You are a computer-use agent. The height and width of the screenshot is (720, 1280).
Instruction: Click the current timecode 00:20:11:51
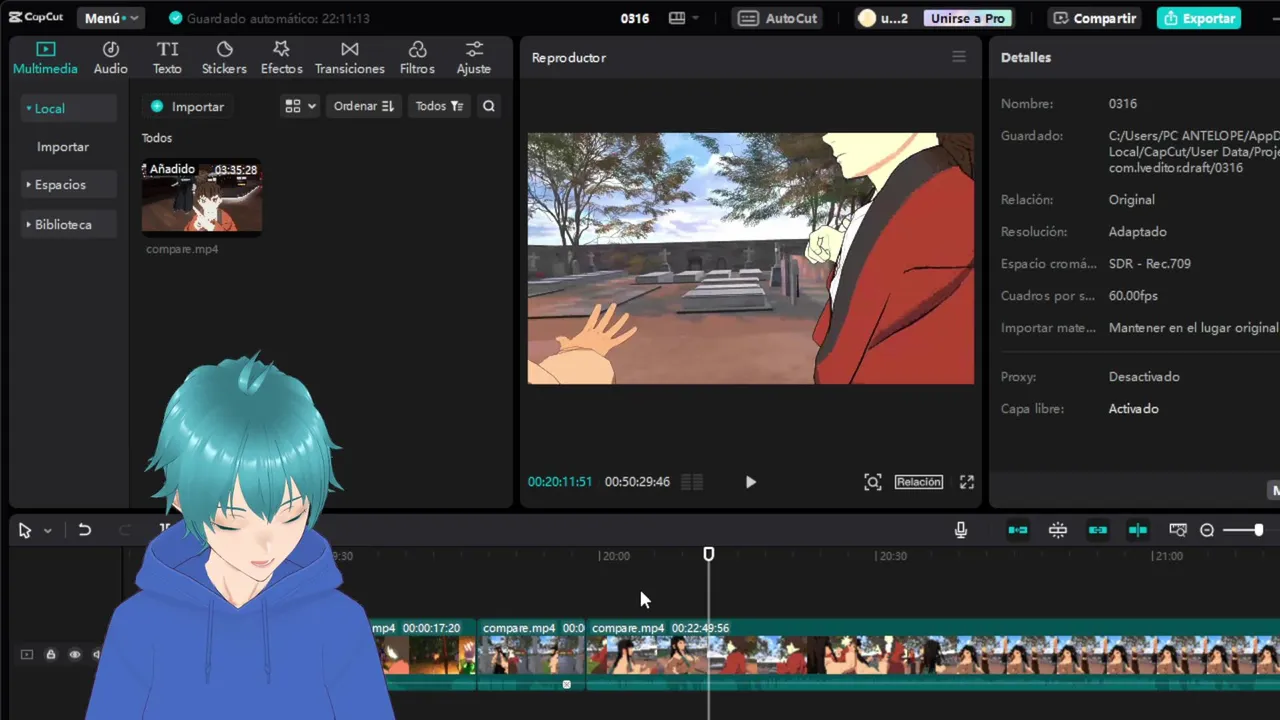[560, 482]
